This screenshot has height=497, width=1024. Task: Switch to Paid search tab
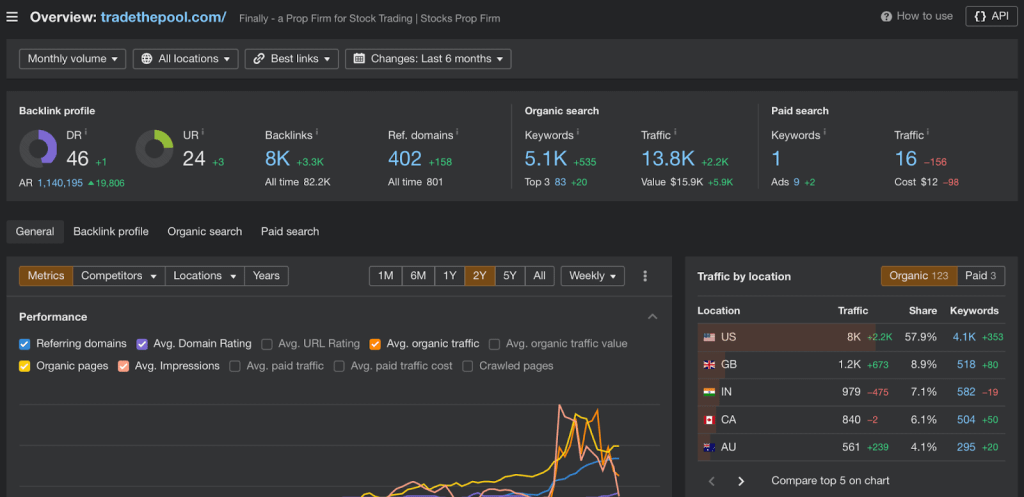point(290,232)
